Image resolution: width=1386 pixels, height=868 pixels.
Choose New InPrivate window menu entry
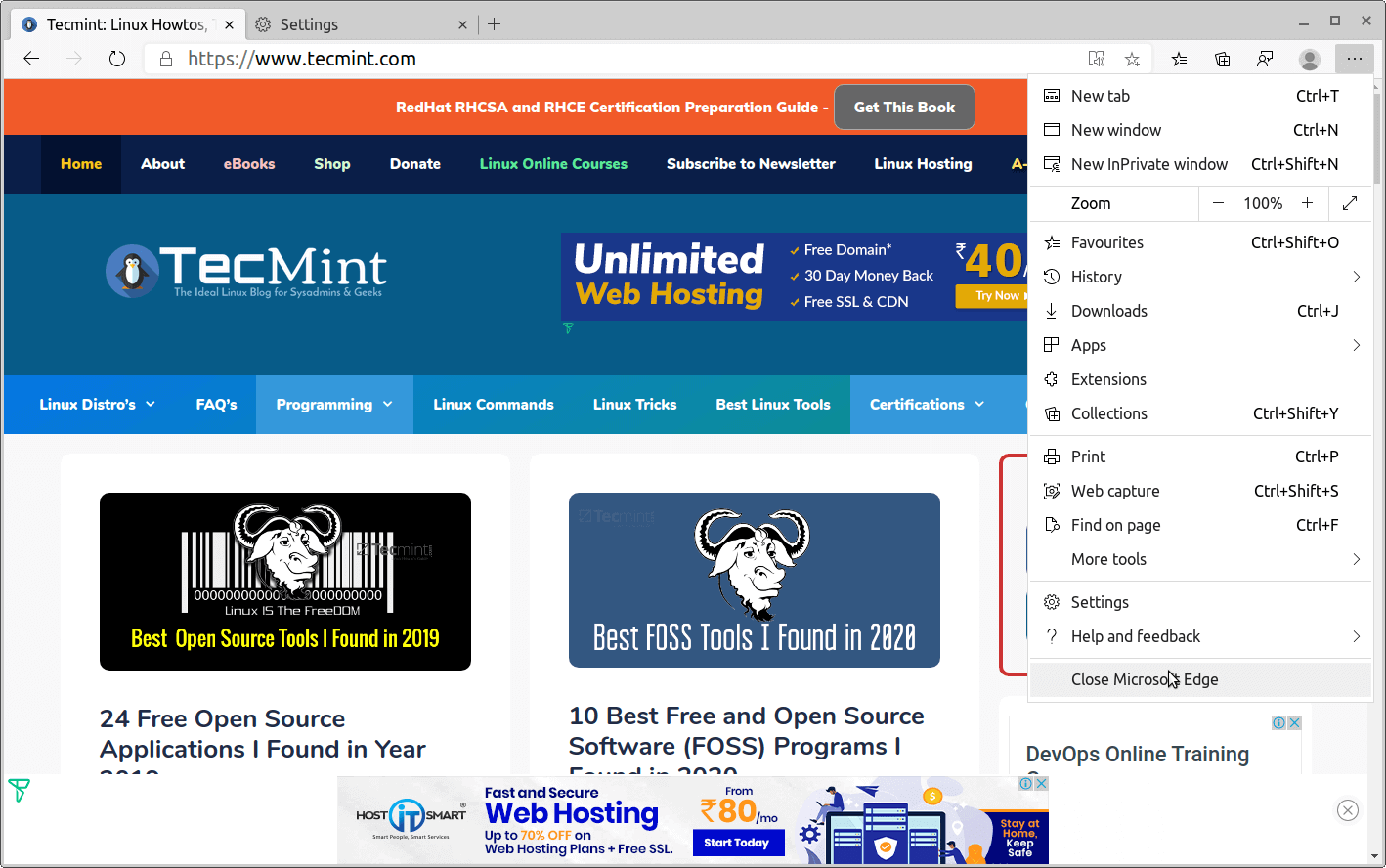[1149, 164]
